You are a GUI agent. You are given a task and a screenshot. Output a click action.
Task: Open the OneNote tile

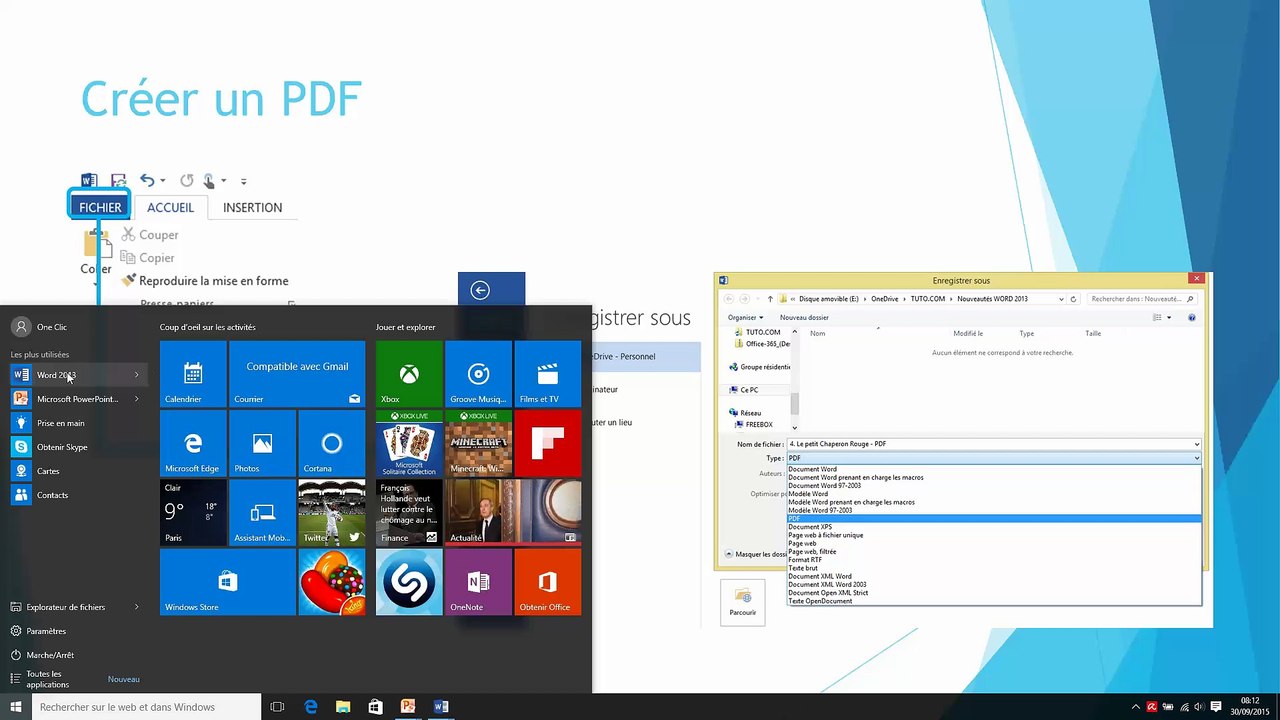478,582
